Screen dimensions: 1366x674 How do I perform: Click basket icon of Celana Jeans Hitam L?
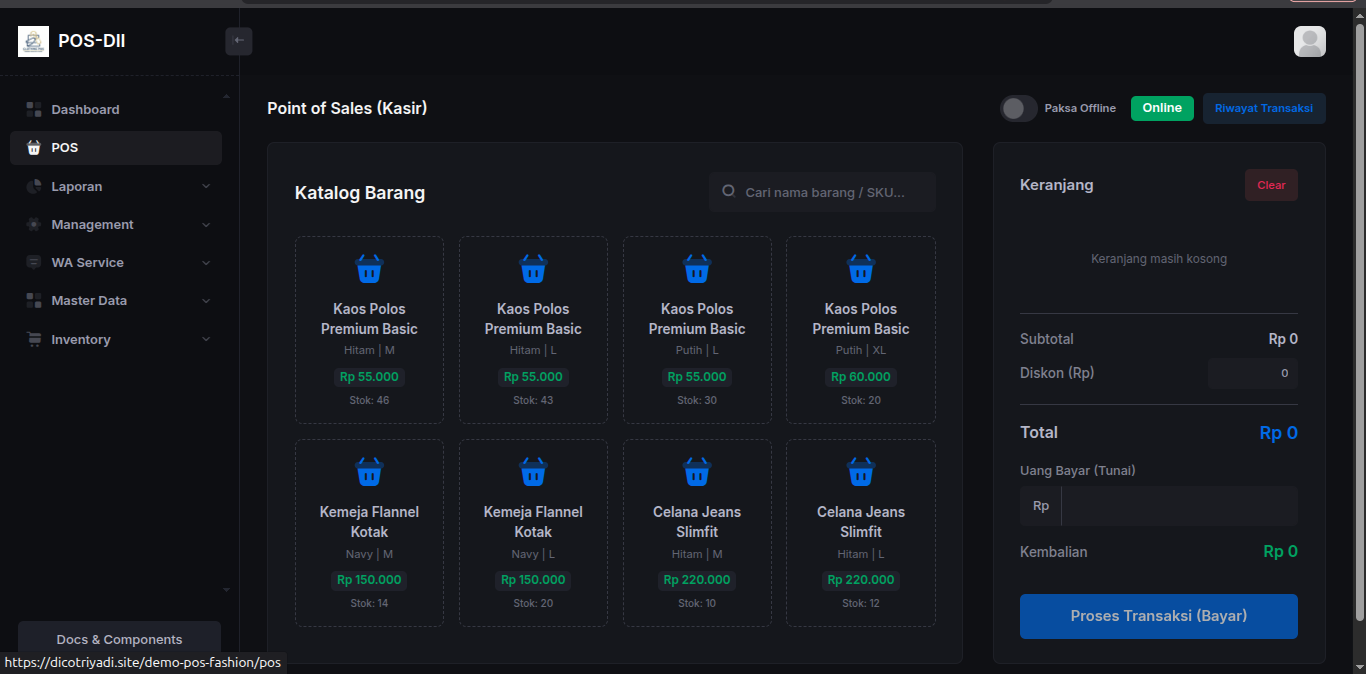pos(861,472)
